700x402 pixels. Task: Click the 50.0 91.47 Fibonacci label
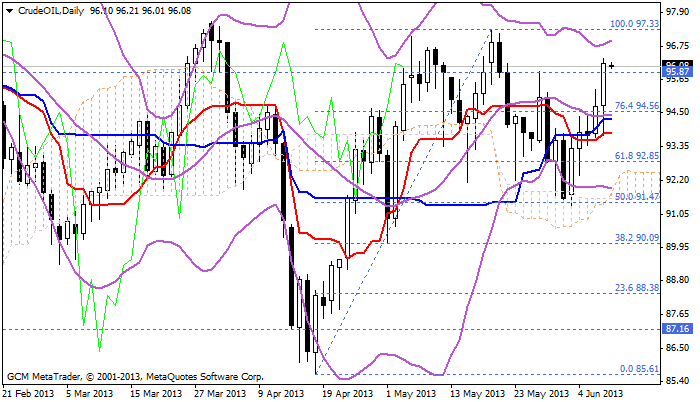tap(635, 197)
